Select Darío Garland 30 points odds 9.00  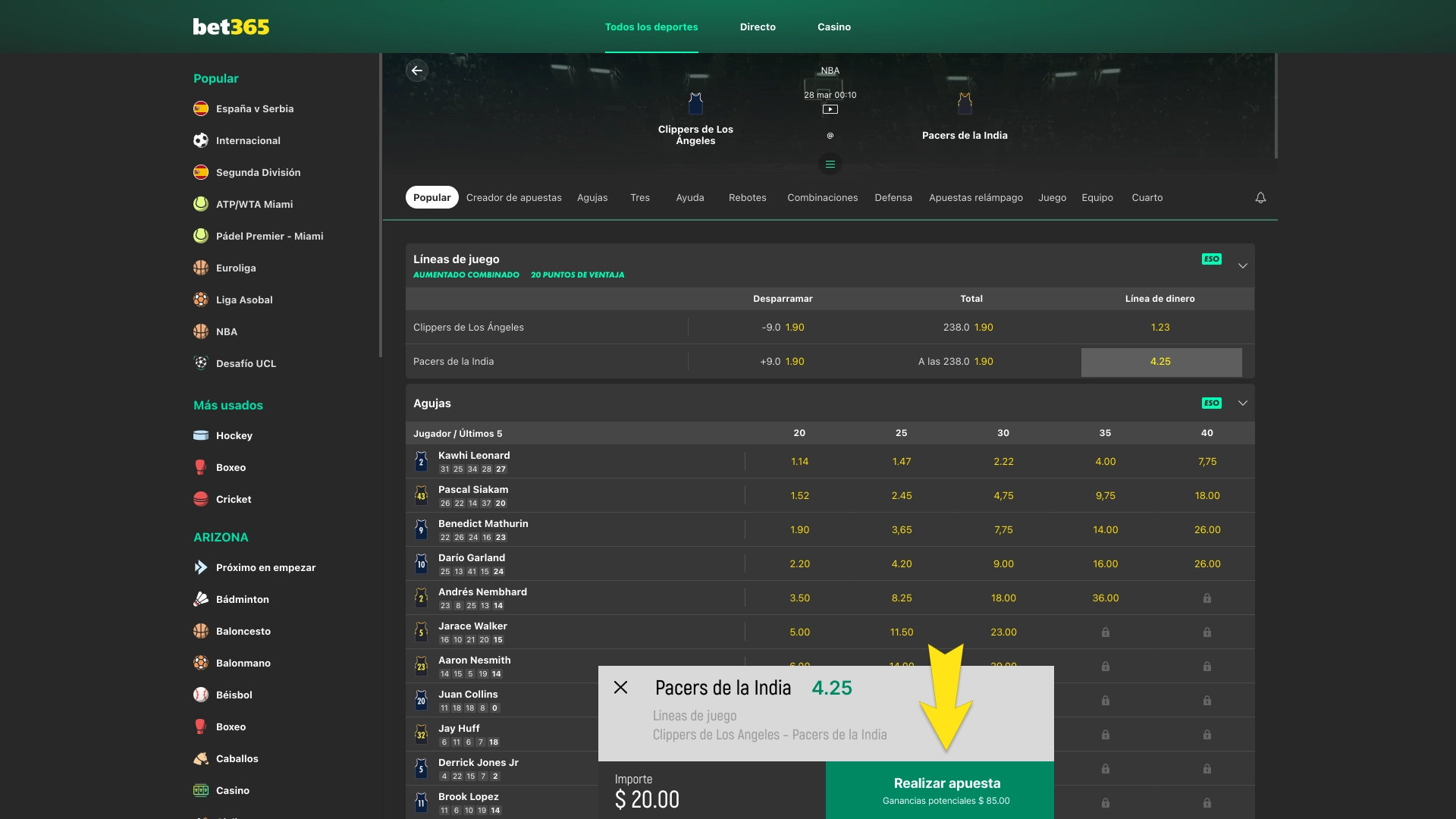(x=1003, y=563)
